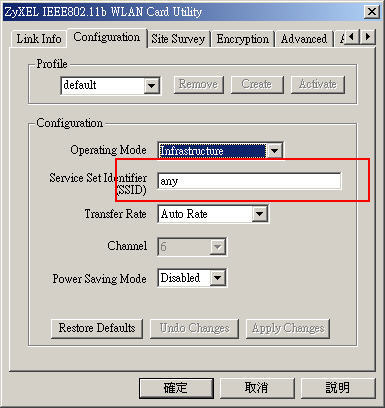Click the Operating Mode label text
The width and height of the screenshot is (385, 408).
tap(108, 150)
